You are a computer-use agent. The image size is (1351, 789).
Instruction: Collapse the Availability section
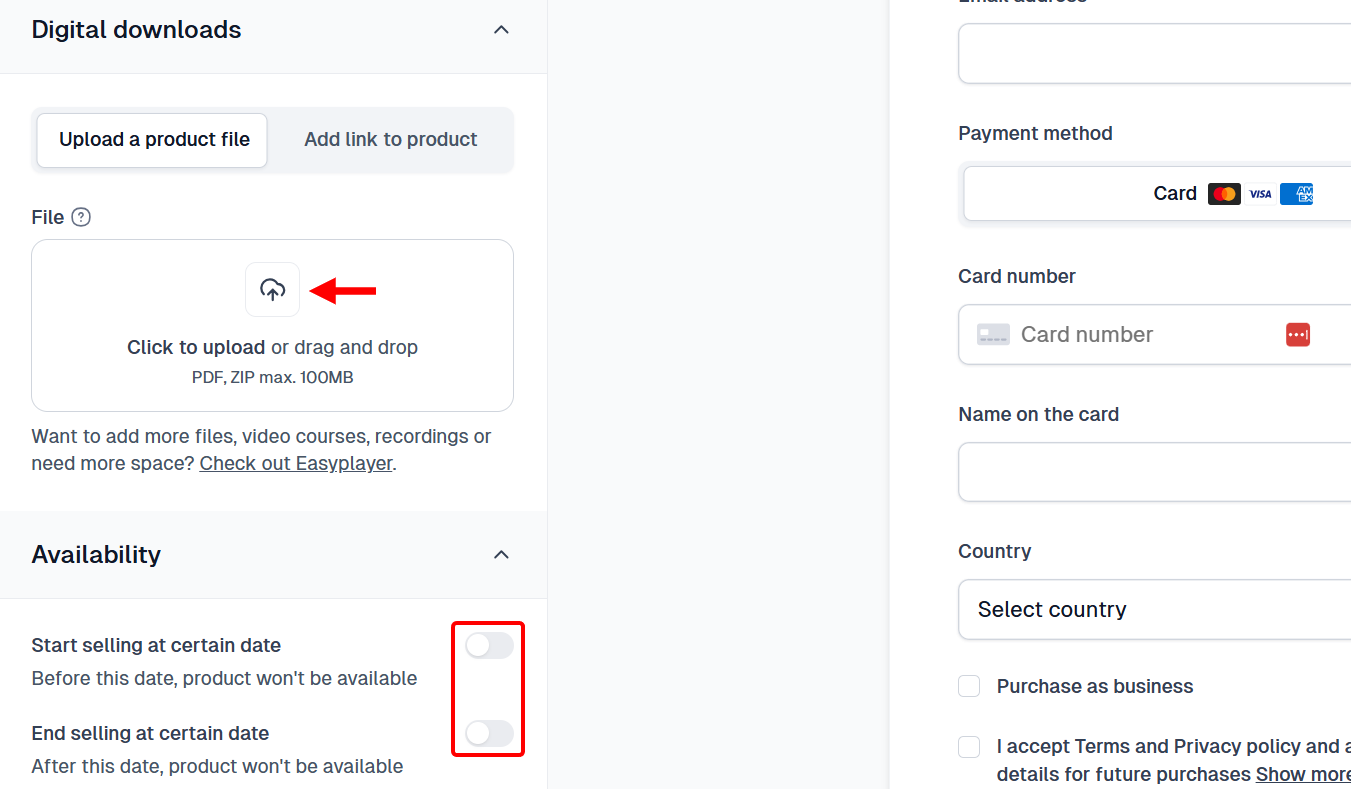501,554
